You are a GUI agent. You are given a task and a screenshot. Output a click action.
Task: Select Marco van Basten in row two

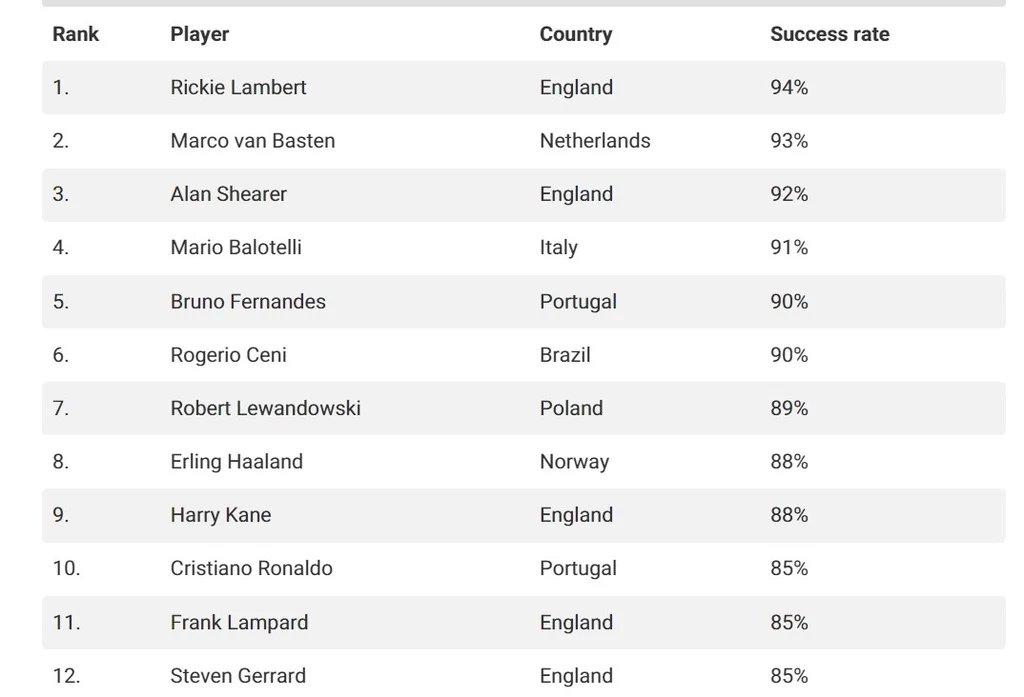252,141
